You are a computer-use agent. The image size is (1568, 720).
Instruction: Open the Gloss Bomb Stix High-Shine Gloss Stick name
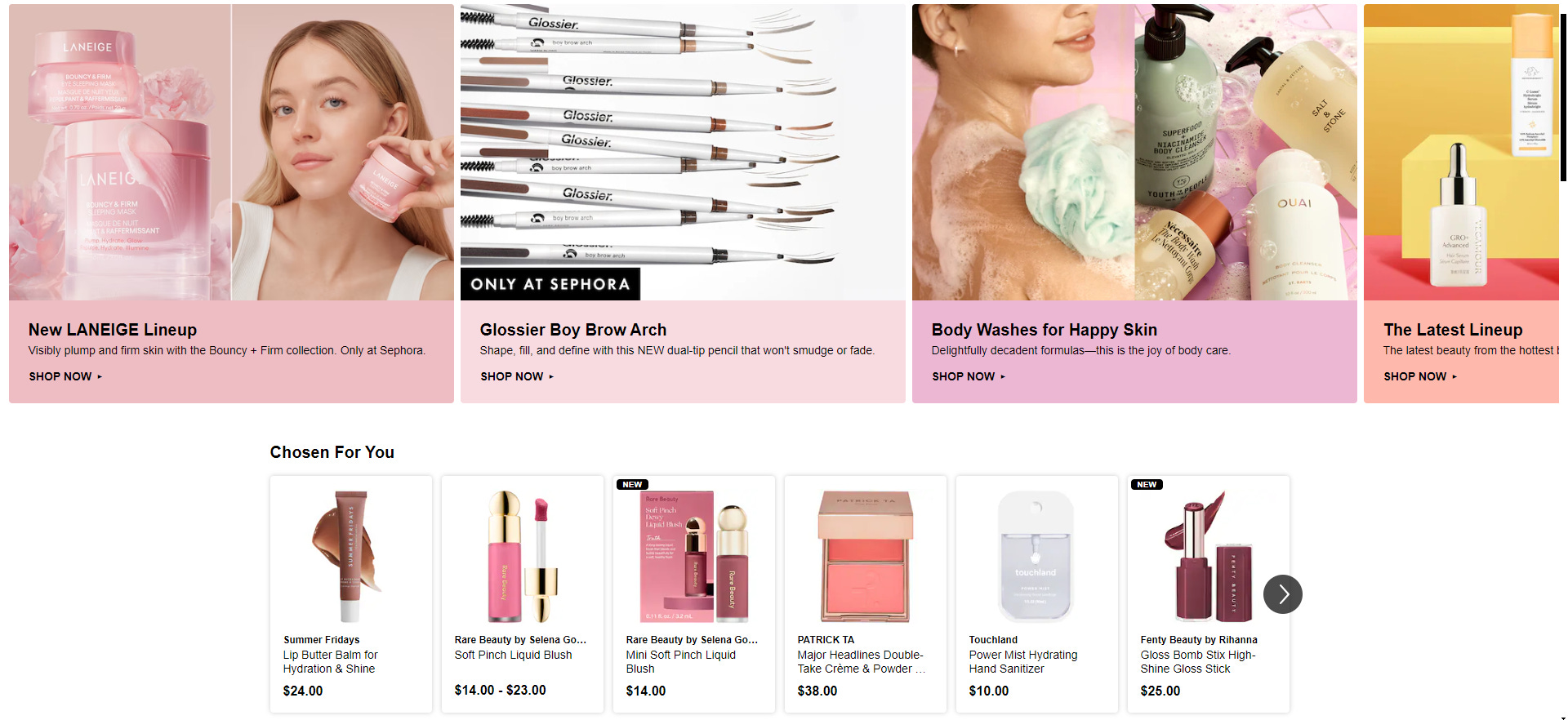click(1198, 662)
